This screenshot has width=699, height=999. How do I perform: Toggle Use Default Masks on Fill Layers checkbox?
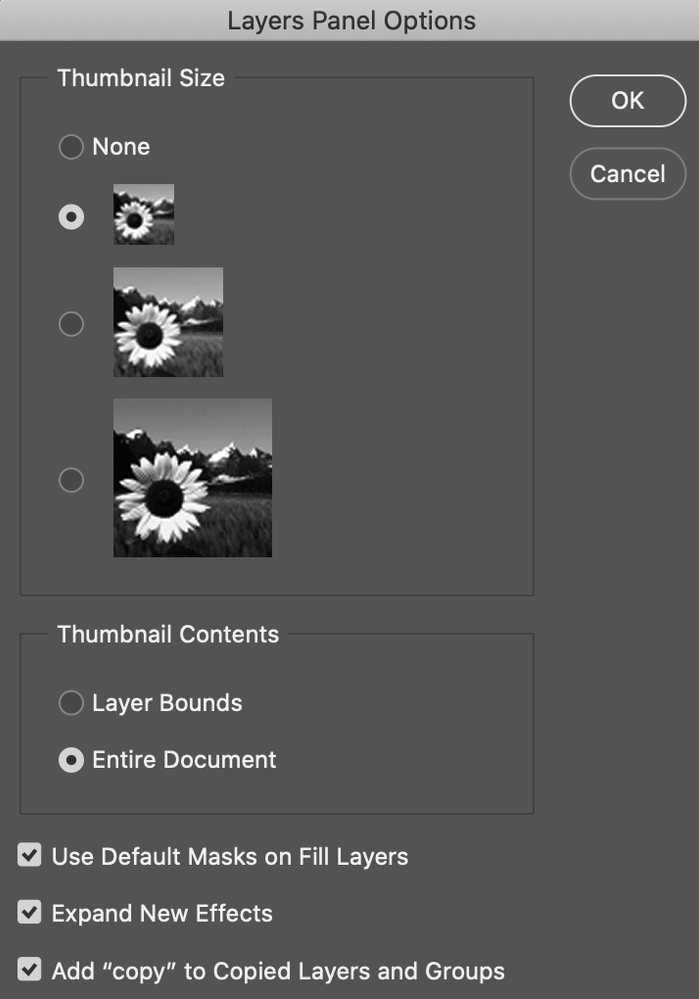coord(30,856)
